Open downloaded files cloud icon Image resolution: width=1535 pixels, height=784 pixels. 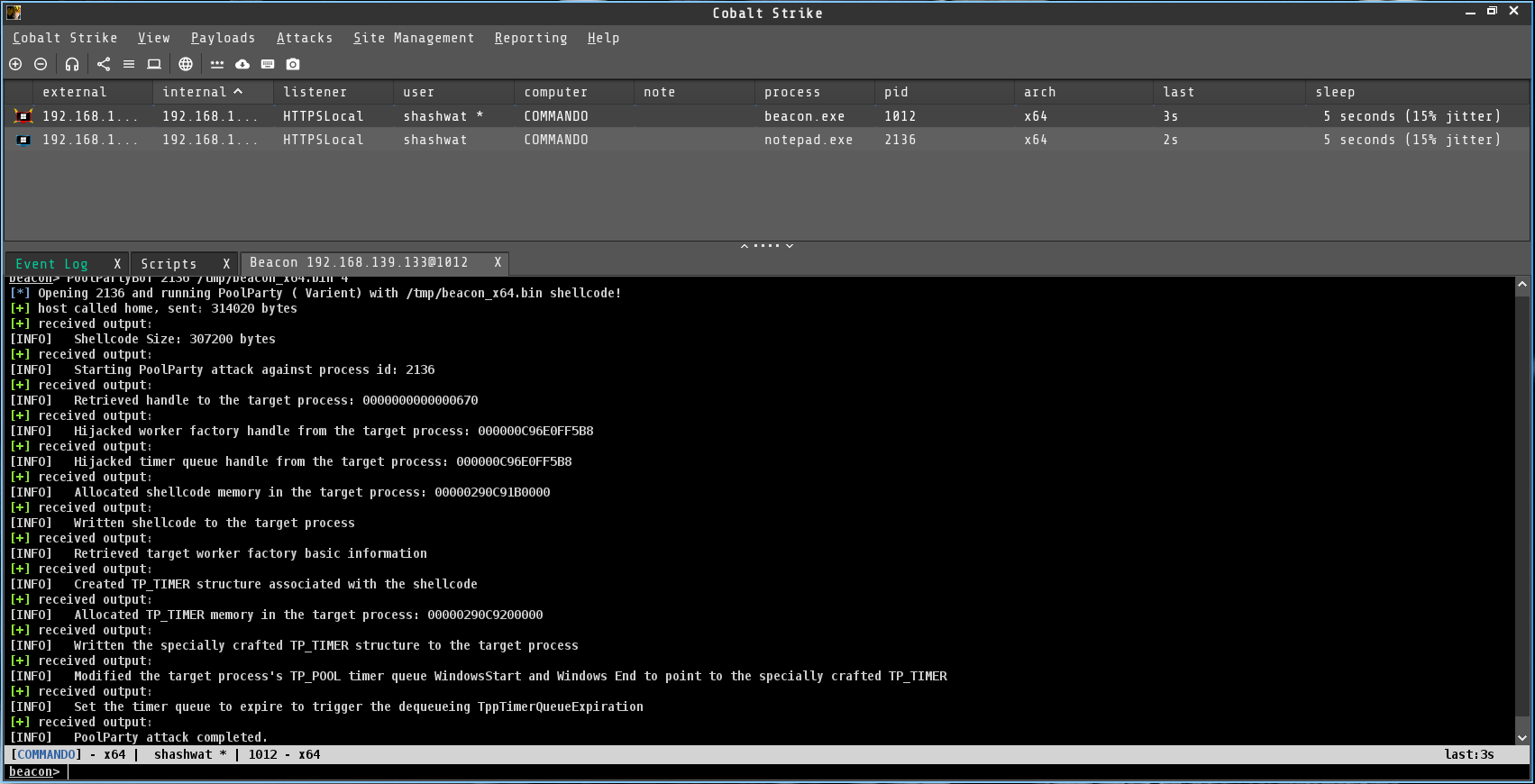click(242, 64)
